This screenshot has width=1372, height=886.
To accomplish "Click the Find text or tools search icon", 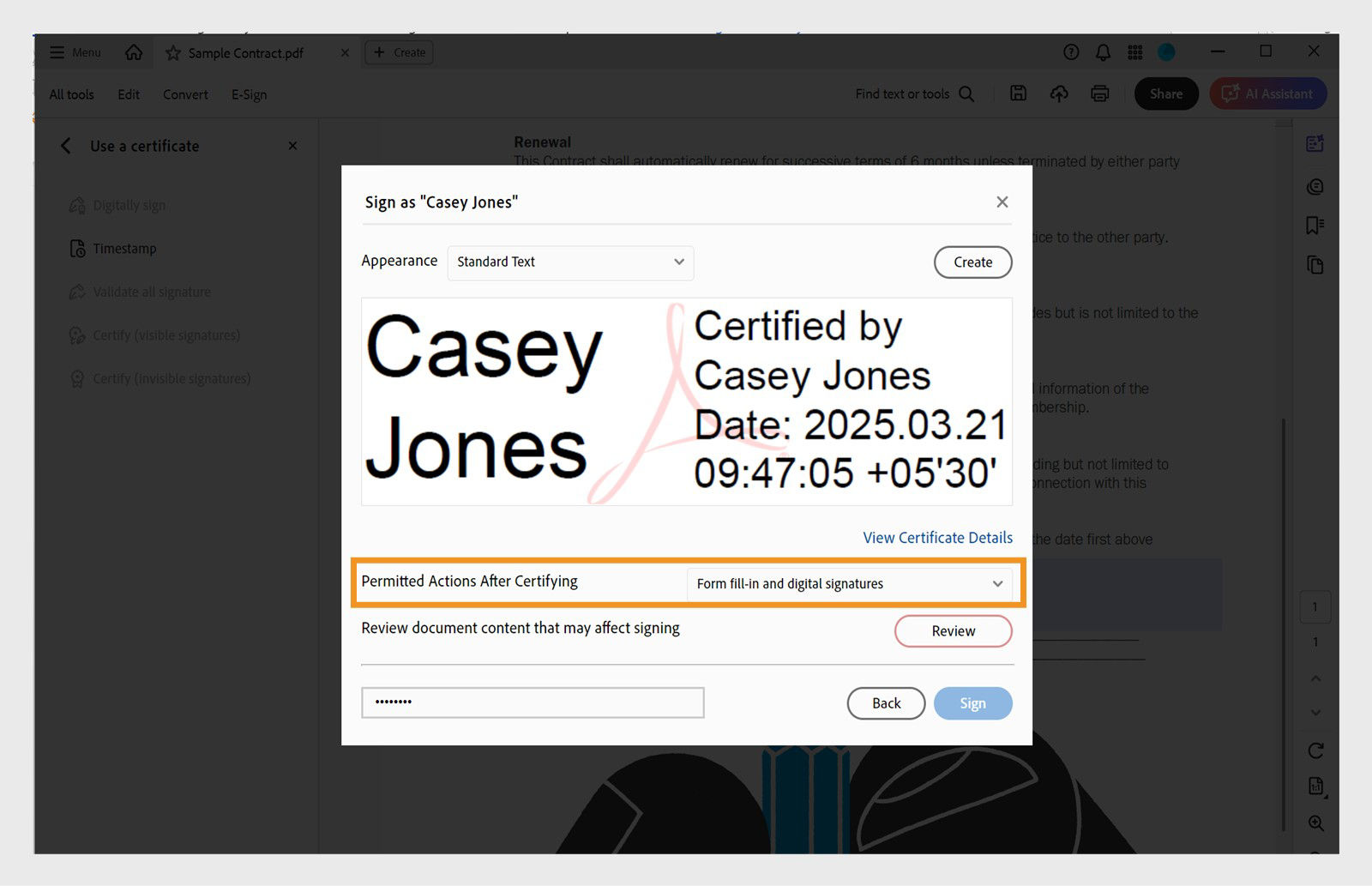I will coord(966,93).
